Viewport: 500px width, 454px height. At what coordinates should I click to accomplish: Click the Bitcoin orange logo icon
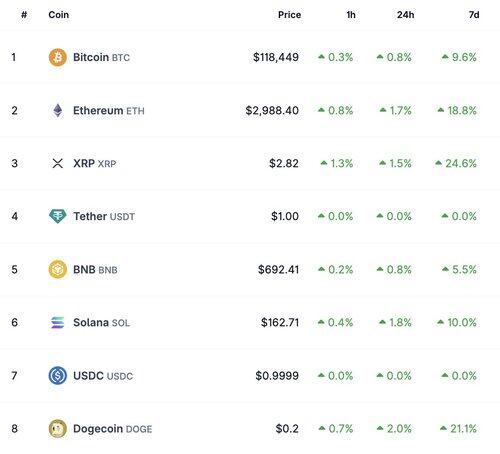click(x=58, y=57)
